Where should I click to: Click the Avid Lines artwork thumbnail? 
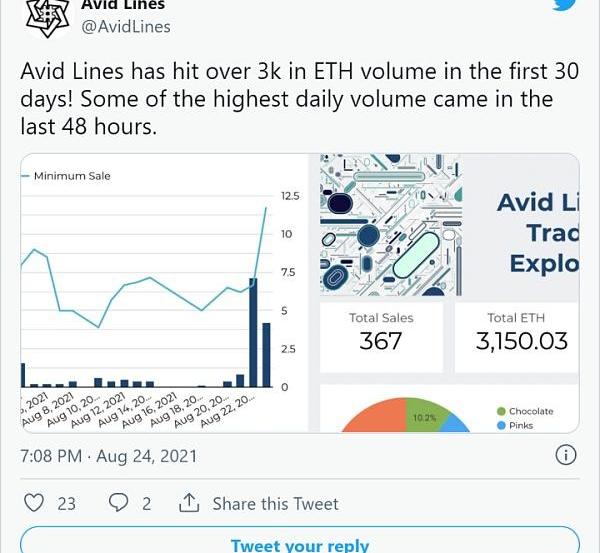391,225
